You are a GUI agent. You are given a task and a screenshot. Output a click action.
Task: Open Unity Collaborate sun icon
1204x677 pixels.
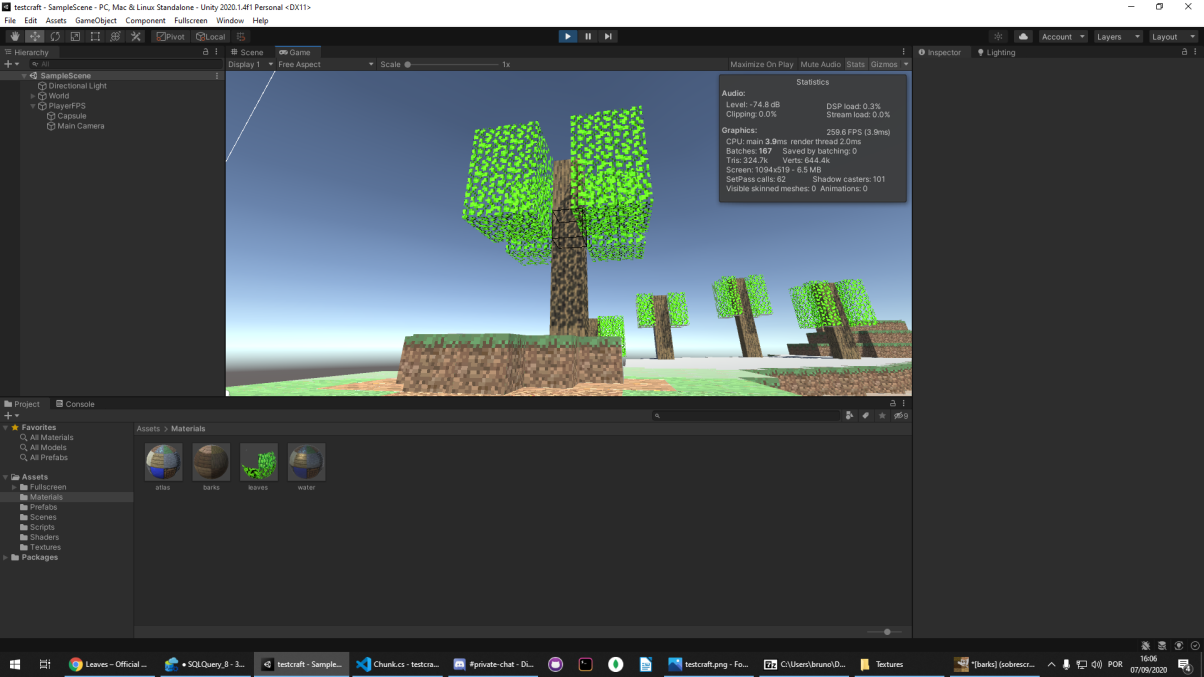[998, 36]
